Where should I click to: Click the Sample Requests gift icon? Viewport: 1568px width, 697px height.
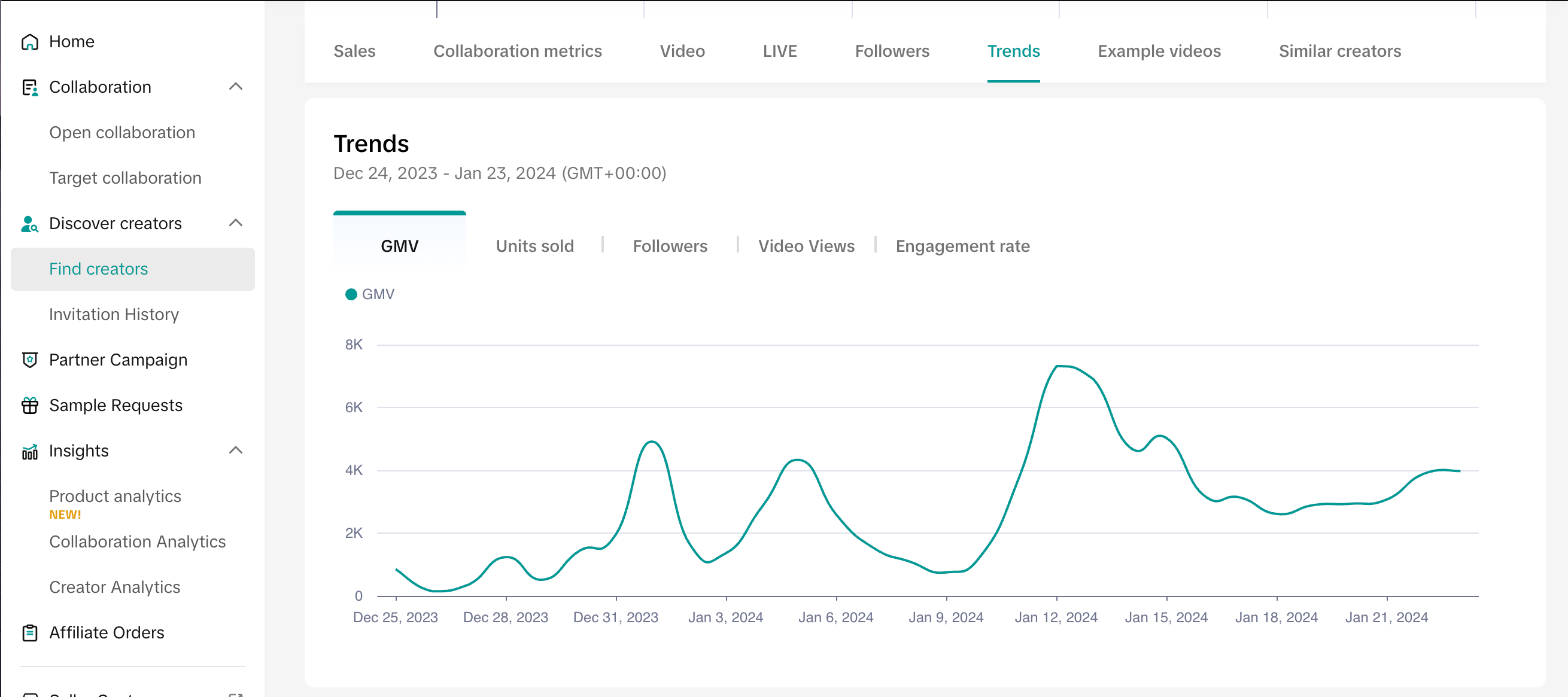29,406
